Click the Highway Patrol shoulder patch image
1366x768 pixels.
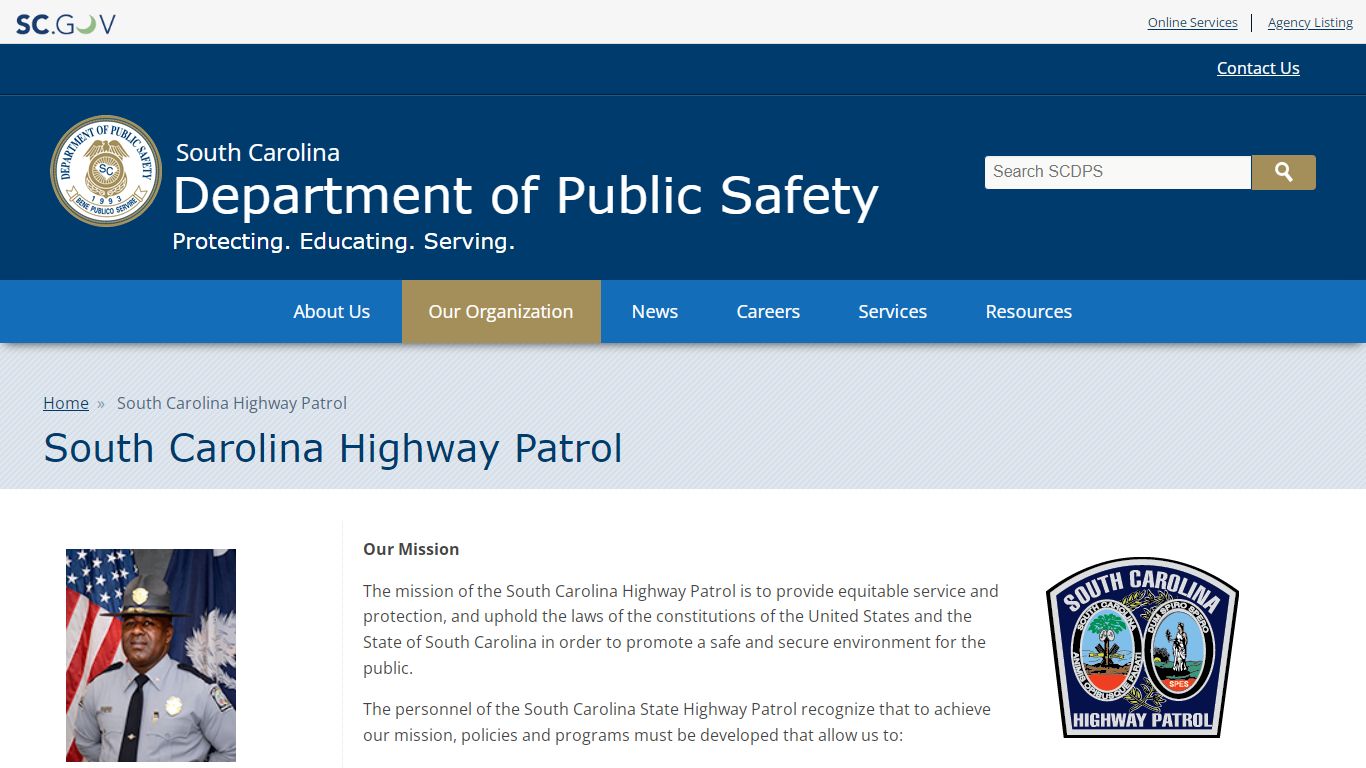tap(1142, 647)
